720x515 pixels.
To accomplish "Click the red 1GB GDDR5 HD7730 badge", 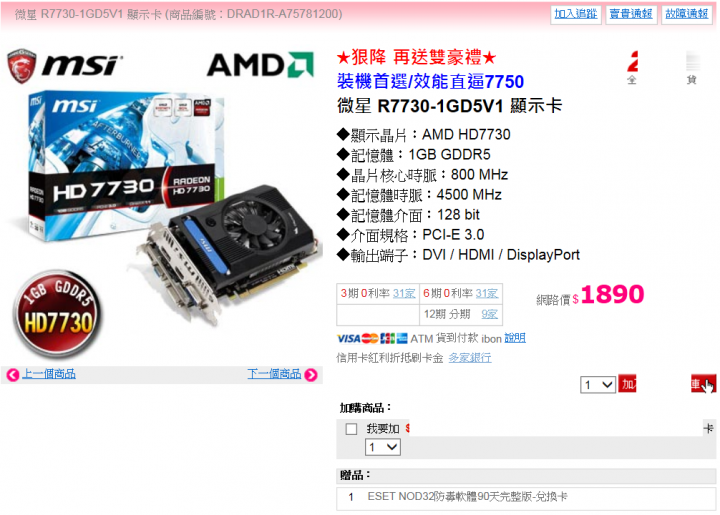I will click(56, 314).
